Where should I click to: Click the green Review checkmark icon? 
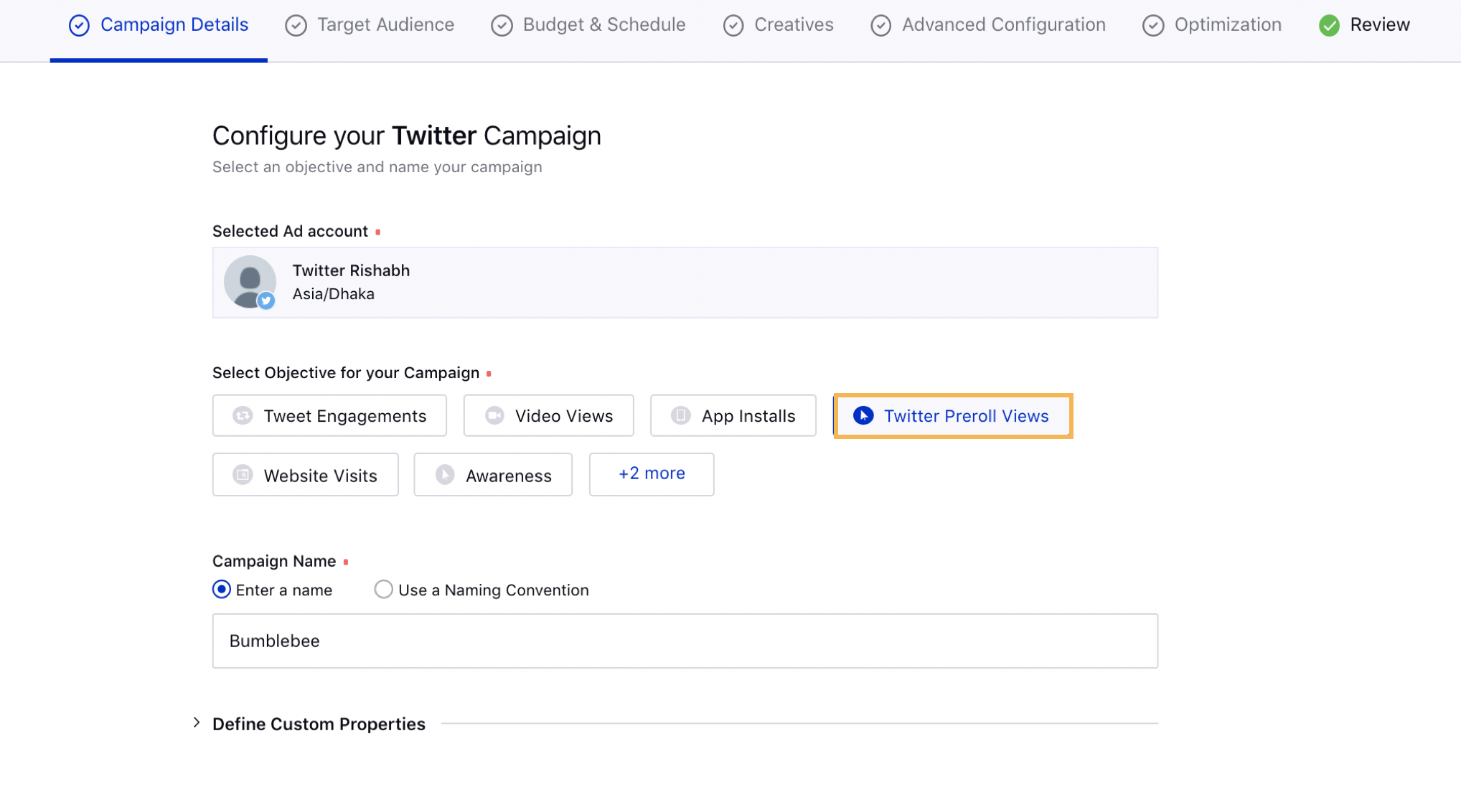pyautogui.click(x=1329, y=26)
